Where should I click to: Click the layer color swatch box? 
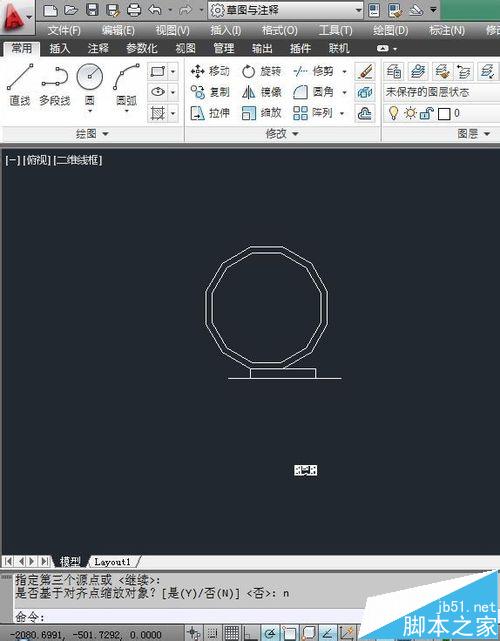point(444,114)
